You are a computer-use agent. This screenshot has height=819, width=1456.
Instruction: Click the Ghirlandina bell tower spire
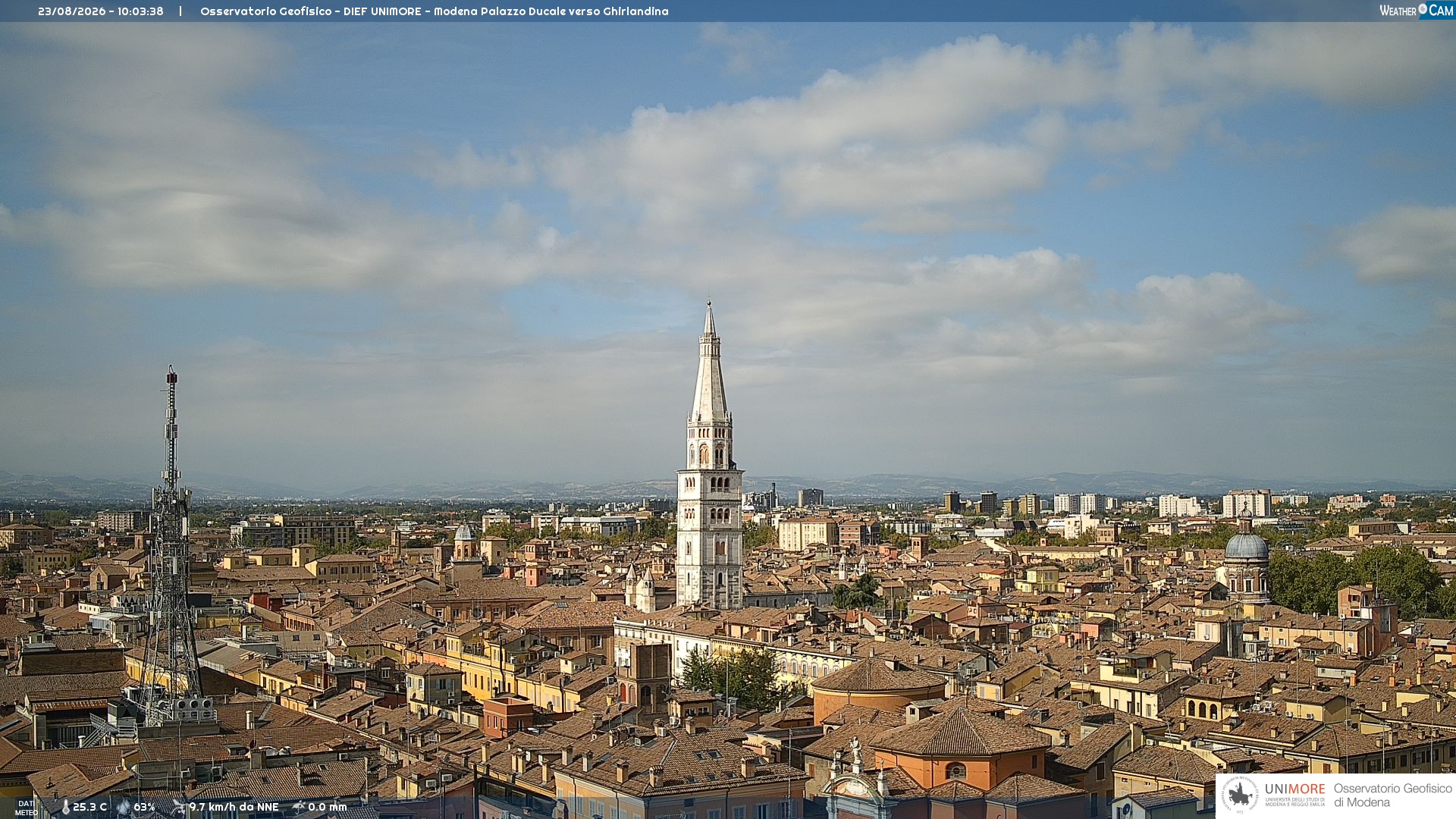coord(710,362)
